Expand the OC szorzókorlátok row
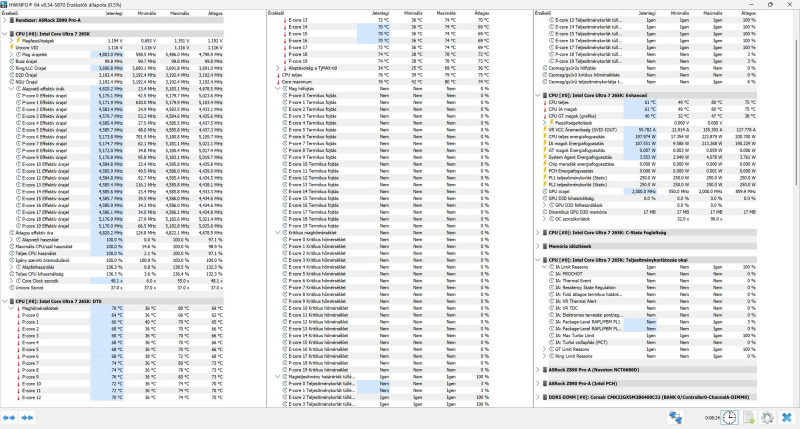Image resolution: width=800 pixels, height=429 pixels. click(544, 219)
